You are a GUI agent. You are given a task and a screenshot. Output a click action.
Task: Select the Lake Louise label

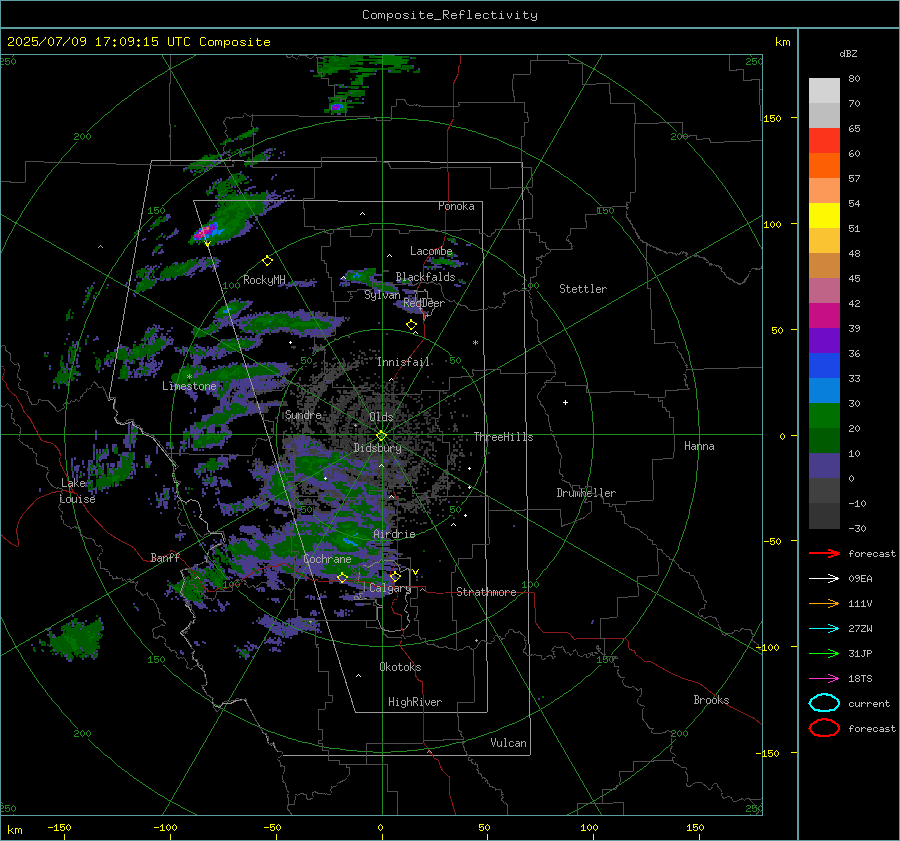click(77, 491)
